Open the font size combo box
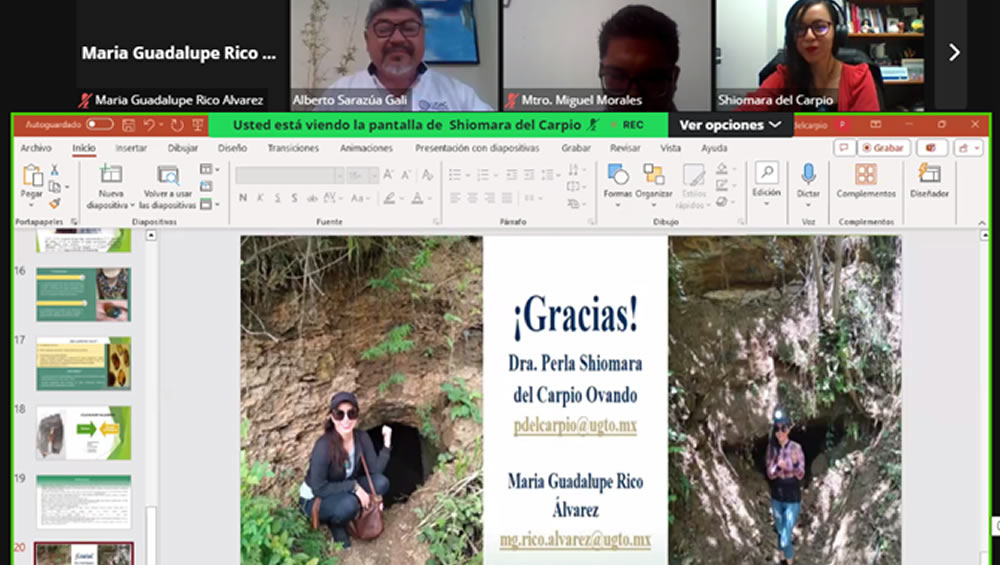The height and width of the screenshot is (565, 1000). tap(363, 175)
